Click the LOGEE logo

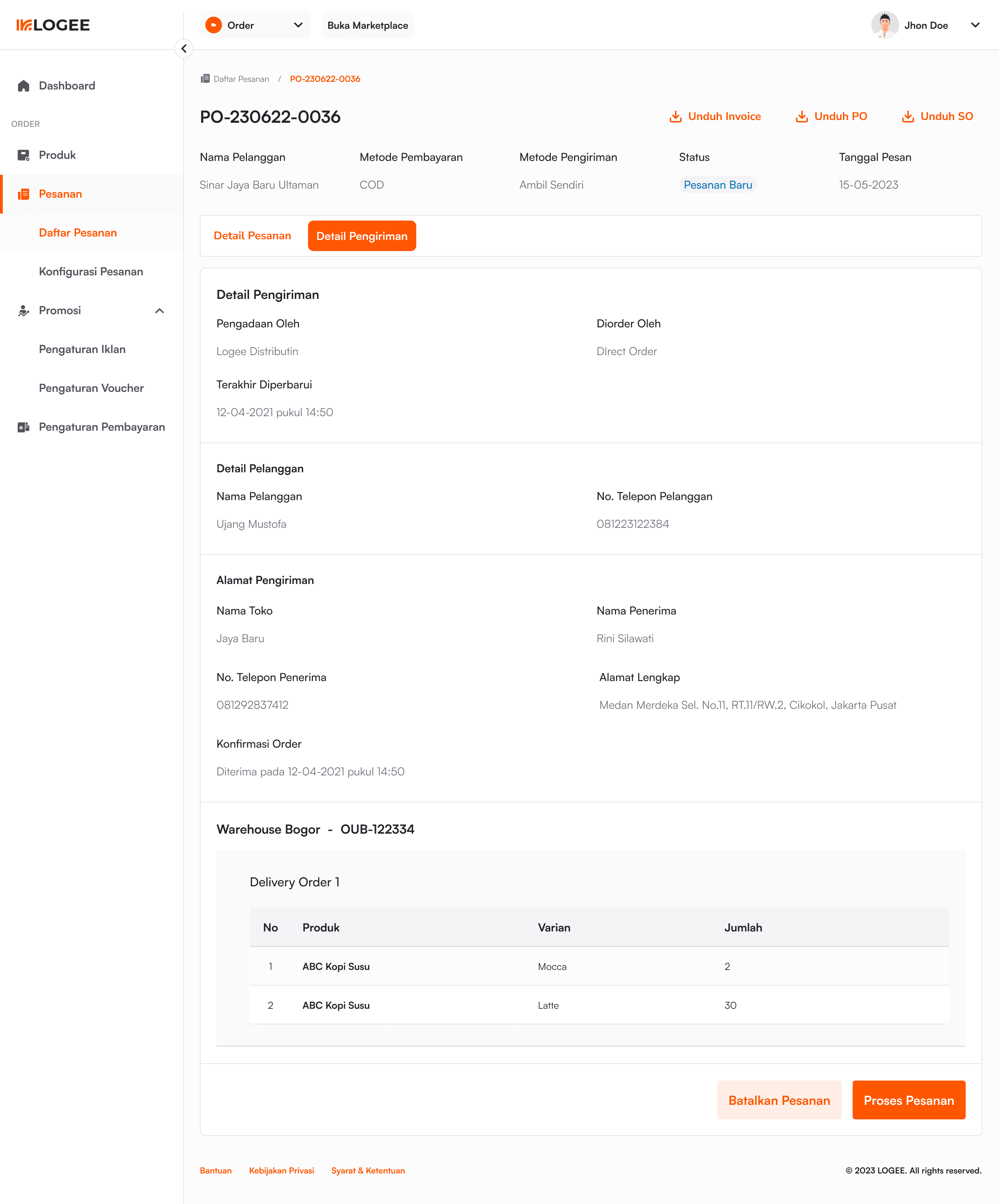click(53, 25)
